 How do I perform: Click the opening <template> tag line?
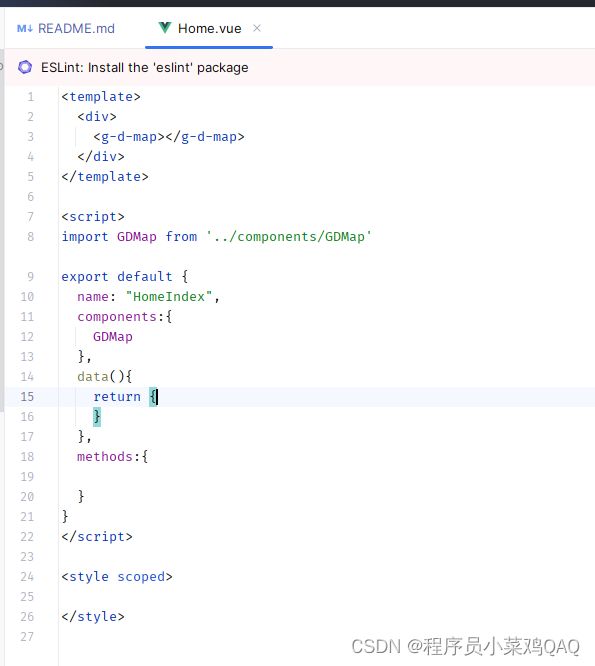[x=101, y=97]
